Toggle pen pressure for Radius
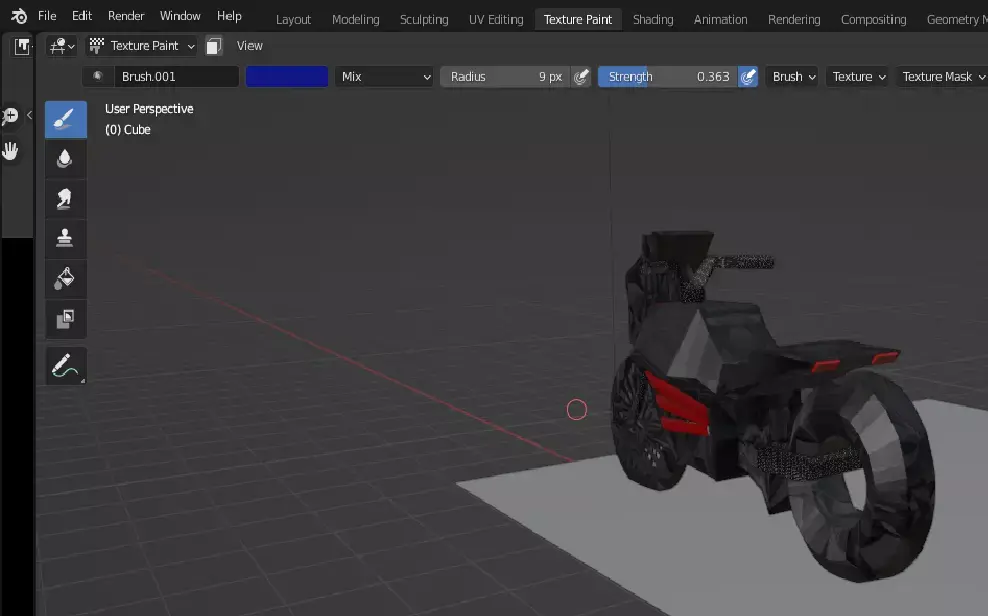Viewport: 988px width, 616px height. [582, 77]
